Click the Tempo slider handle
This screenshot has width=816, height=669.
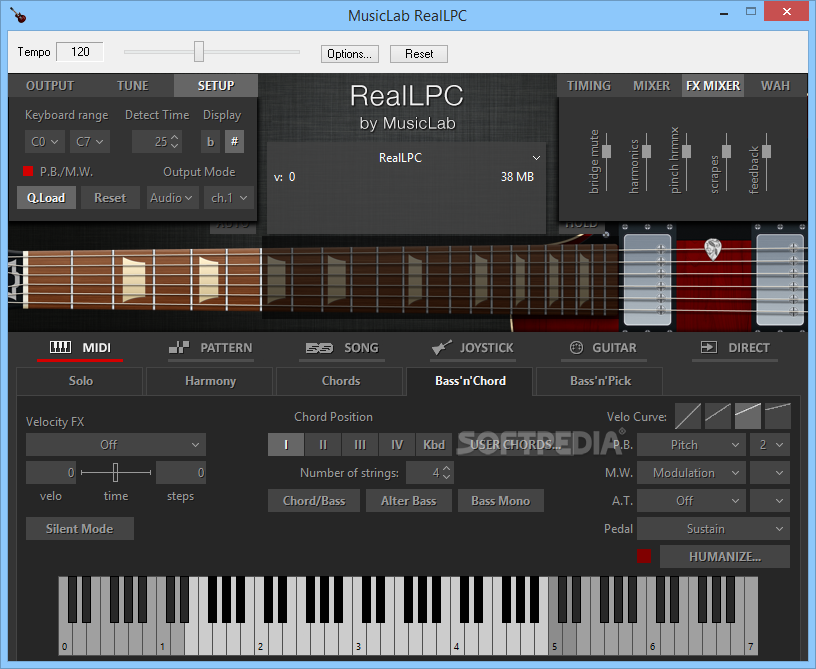(x=199, y=52)
